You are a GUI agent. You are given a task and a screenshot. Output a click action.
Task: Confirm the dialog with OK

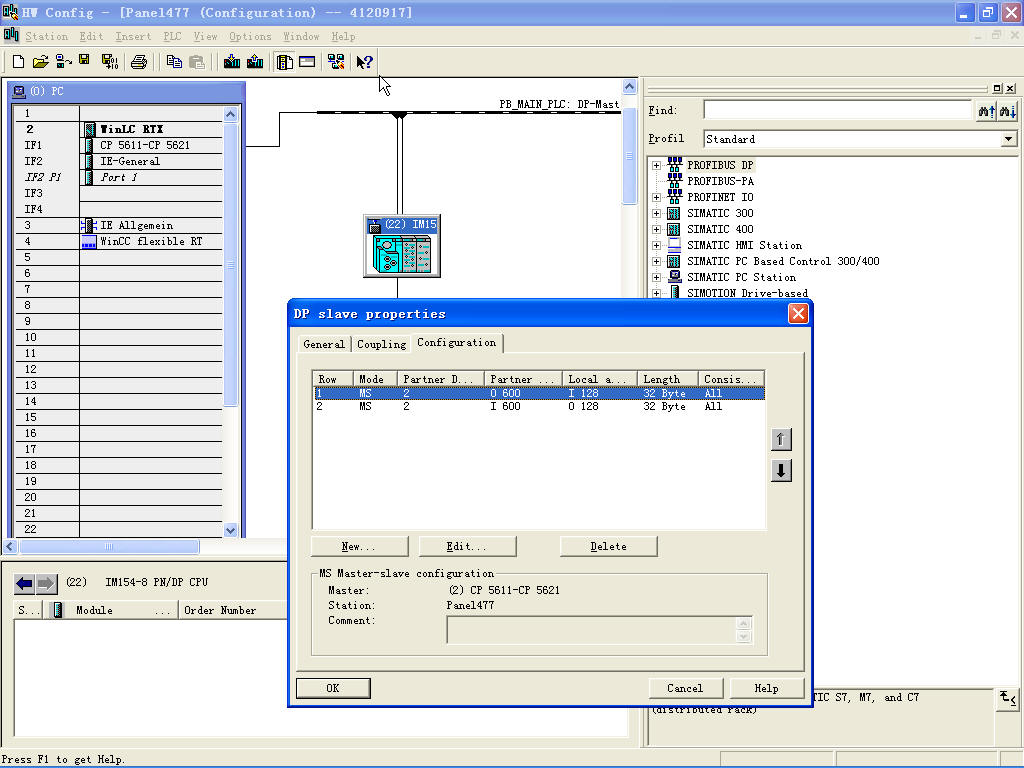(x=333, y=688)
